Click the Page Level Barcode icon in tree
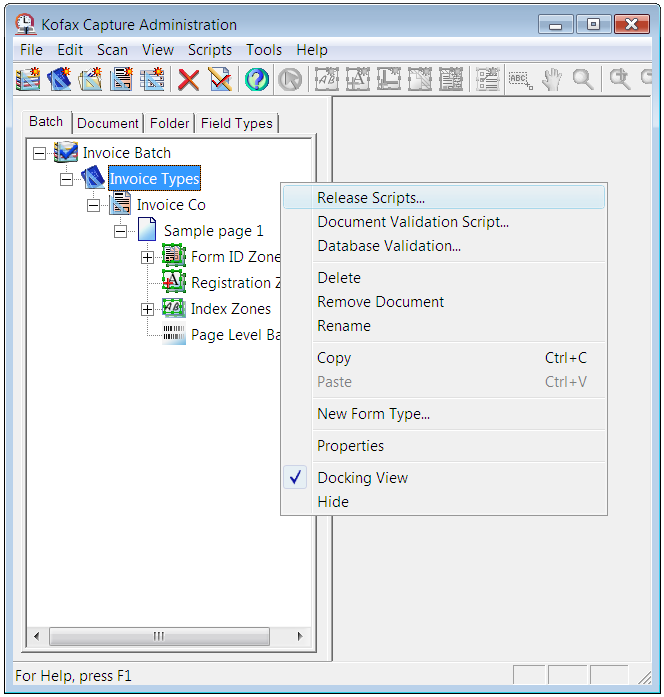 pyautogui.click(x=174, y=335)
